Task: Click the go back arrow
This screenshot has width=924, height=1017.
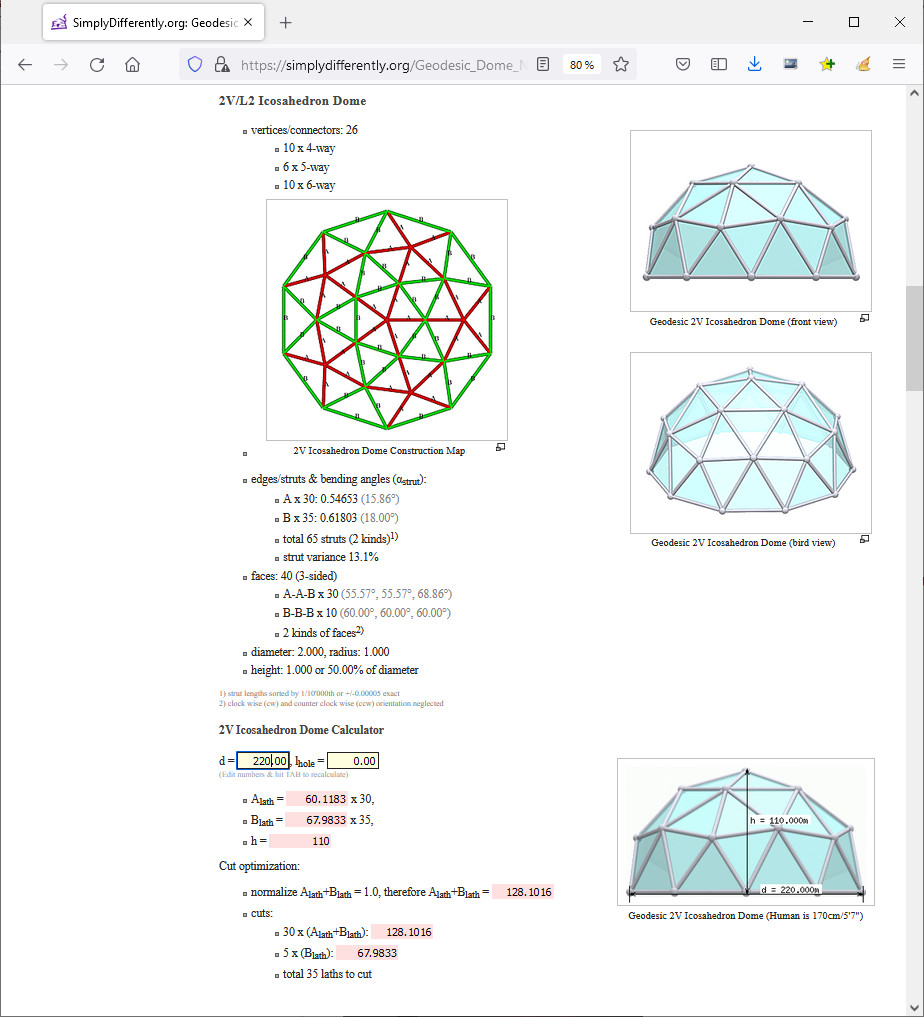Action: (25, 65)
